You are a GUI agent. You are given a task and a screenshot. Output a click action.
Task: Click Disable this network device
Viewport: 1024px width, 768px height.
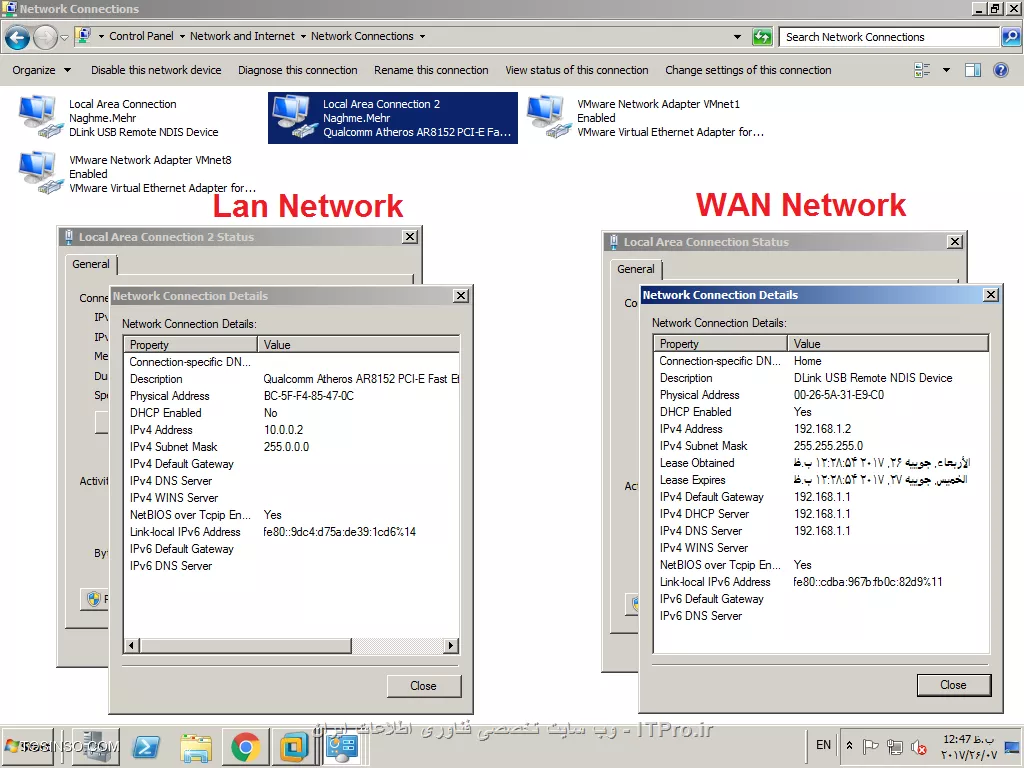[156, 70]
